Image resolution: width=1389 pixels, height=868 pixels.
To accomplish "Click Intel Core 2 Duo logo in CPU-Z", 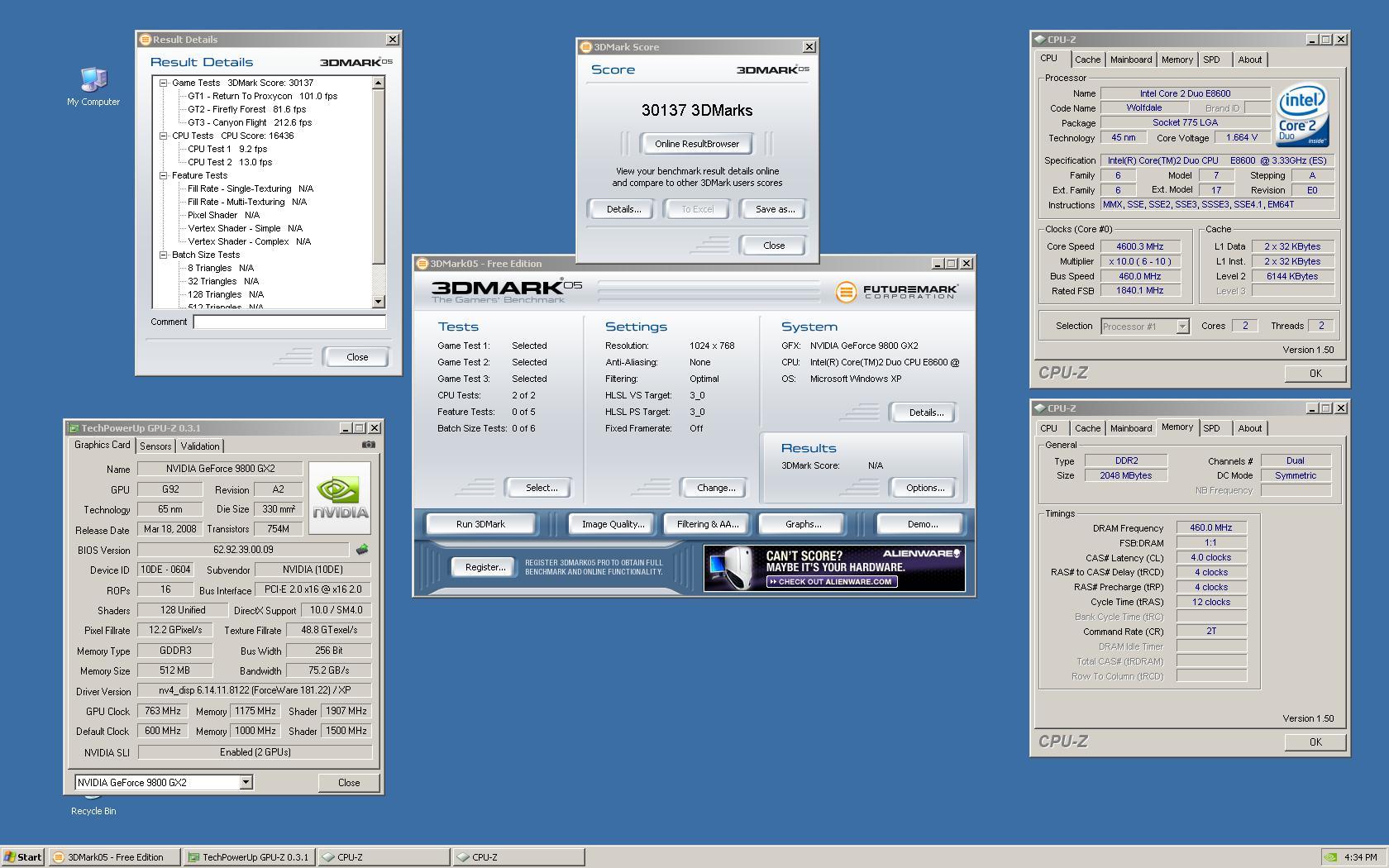I will coord(1302,114).
